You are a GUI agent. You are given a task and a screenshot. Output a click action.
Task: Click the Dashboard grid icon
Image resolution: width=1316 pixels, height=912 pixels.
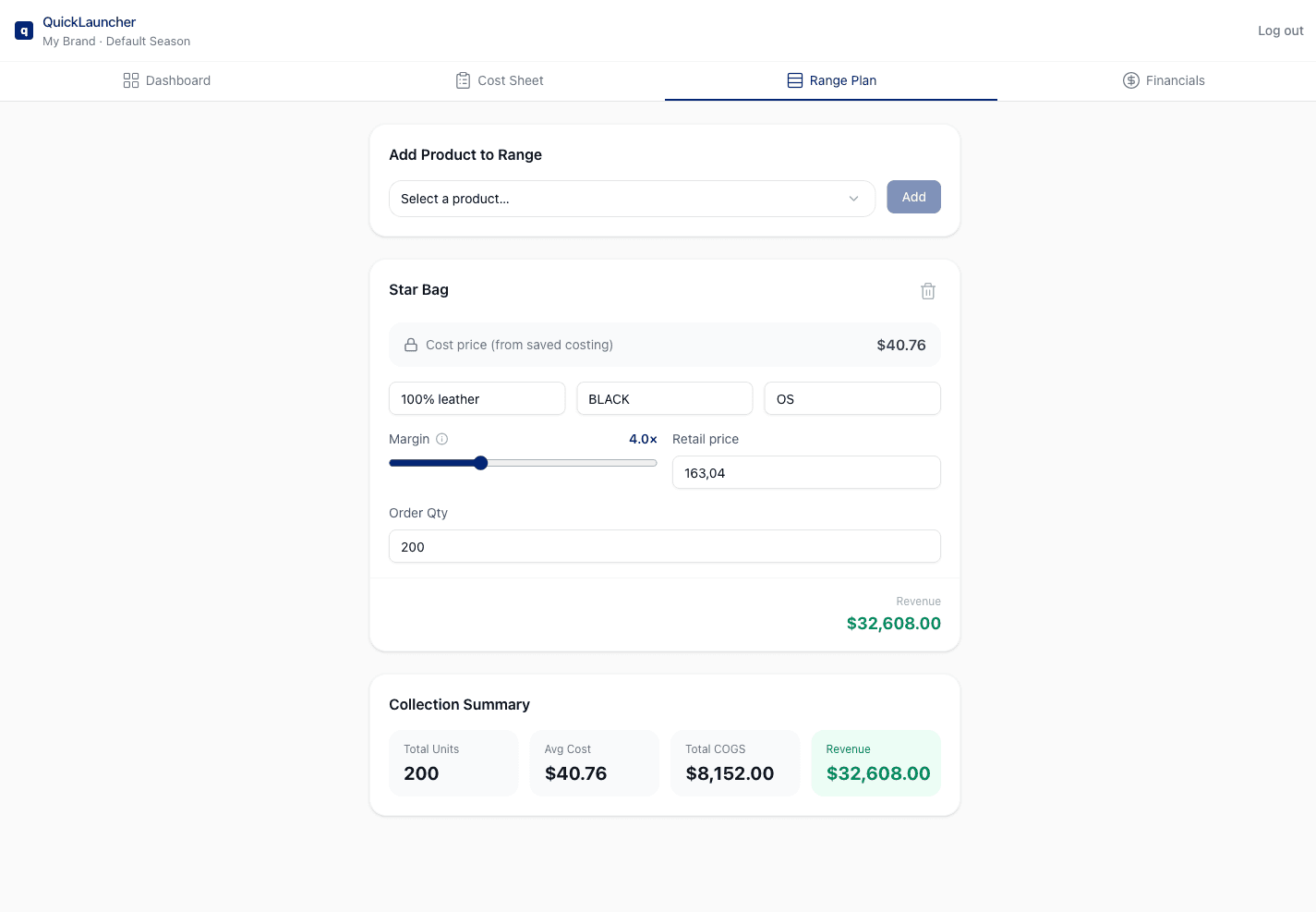pyautogui.click(x=131, y=80)
